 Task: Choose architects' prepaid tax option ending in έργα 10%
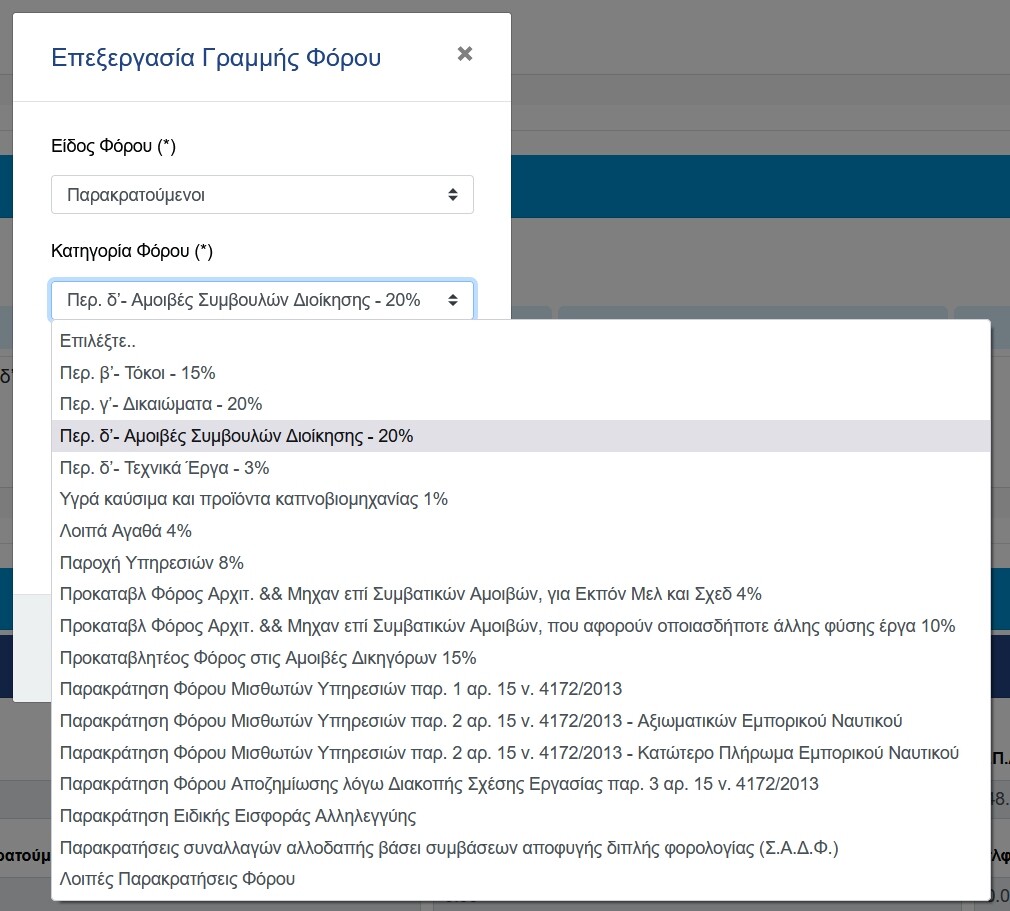(x=507, y=626)
